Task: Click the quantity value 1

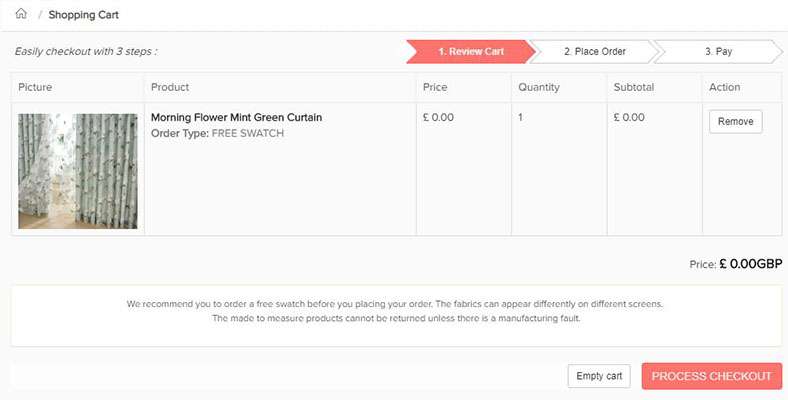Action: click(520, 117)
